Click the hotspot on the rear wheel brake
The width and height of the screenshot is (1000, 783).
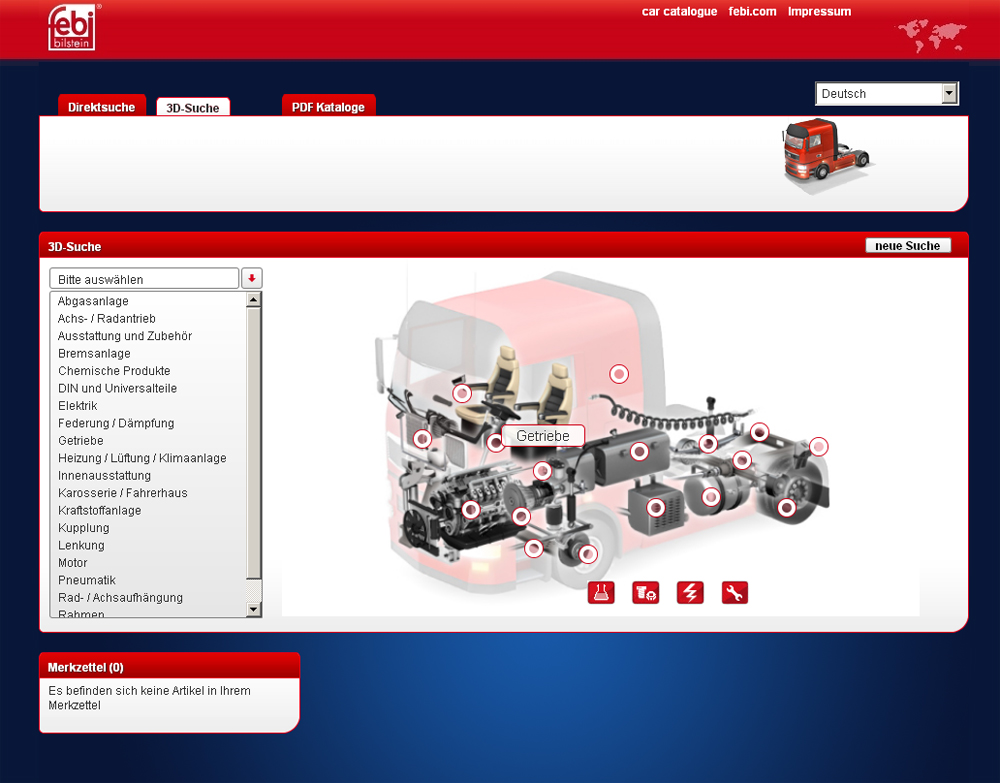pos(788,508)
